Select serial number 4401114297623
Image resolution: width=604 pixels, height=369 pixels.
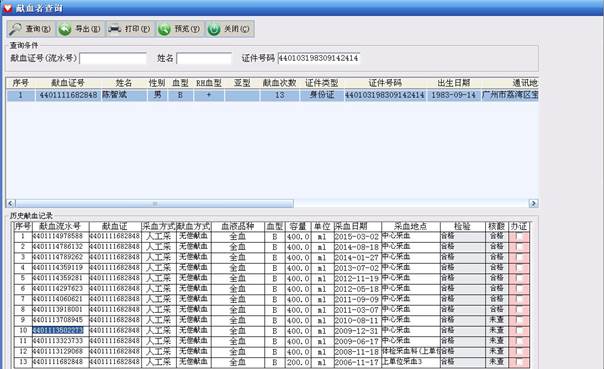60,288
